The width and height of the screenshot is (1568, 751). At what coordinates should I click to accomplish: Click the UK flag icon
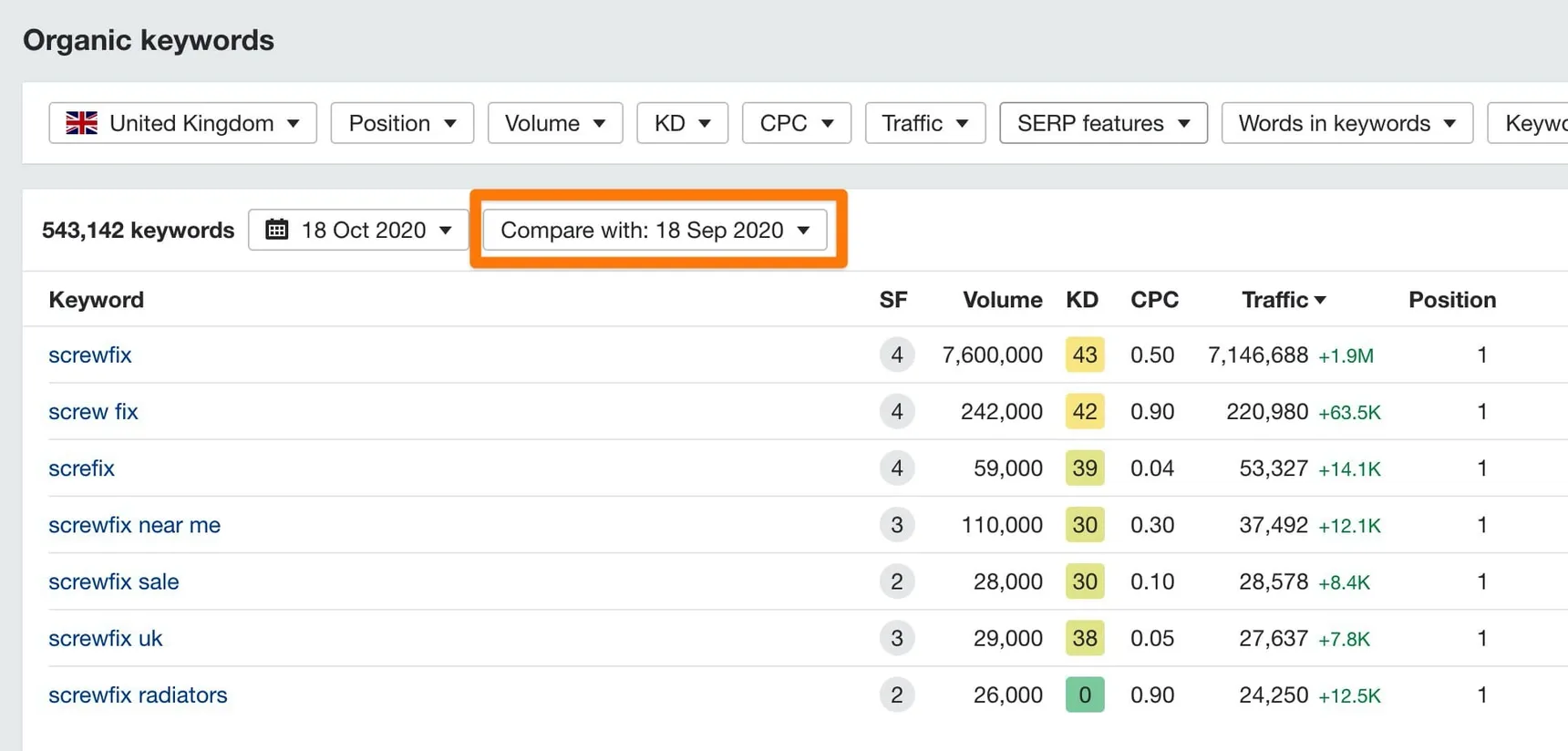(x=82, y=123)
